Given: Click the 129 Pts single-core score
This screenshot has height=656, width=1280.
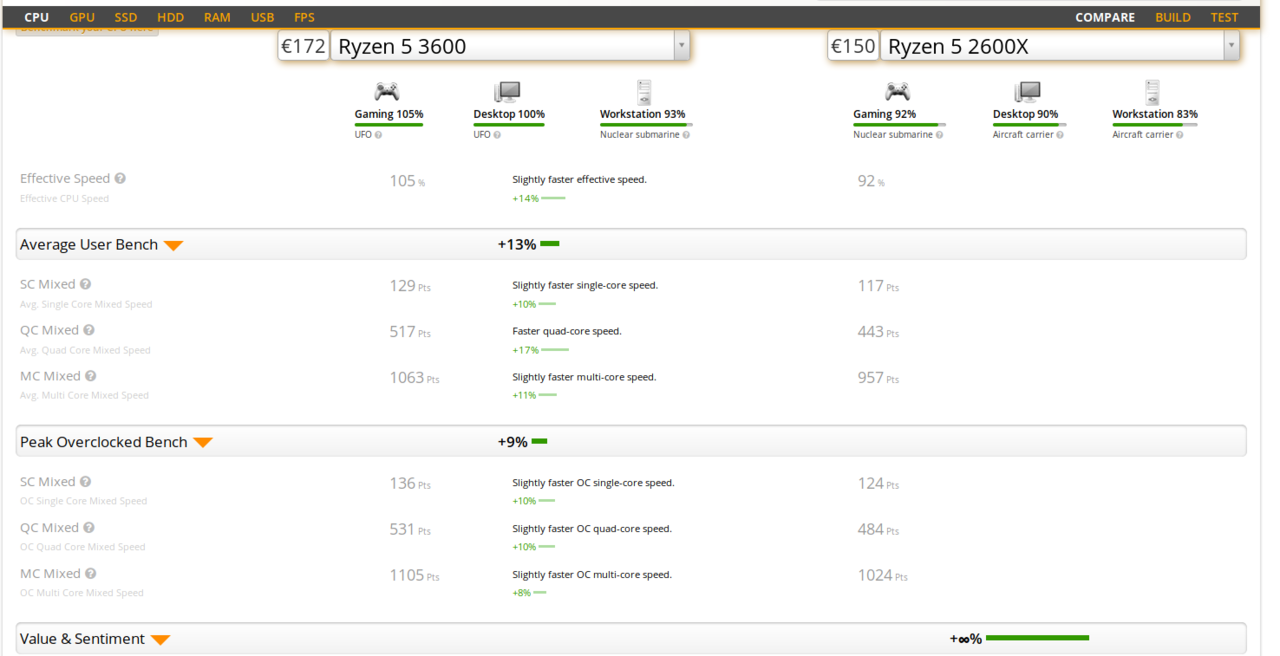Looking at the screenshot, I should [410, 286].
